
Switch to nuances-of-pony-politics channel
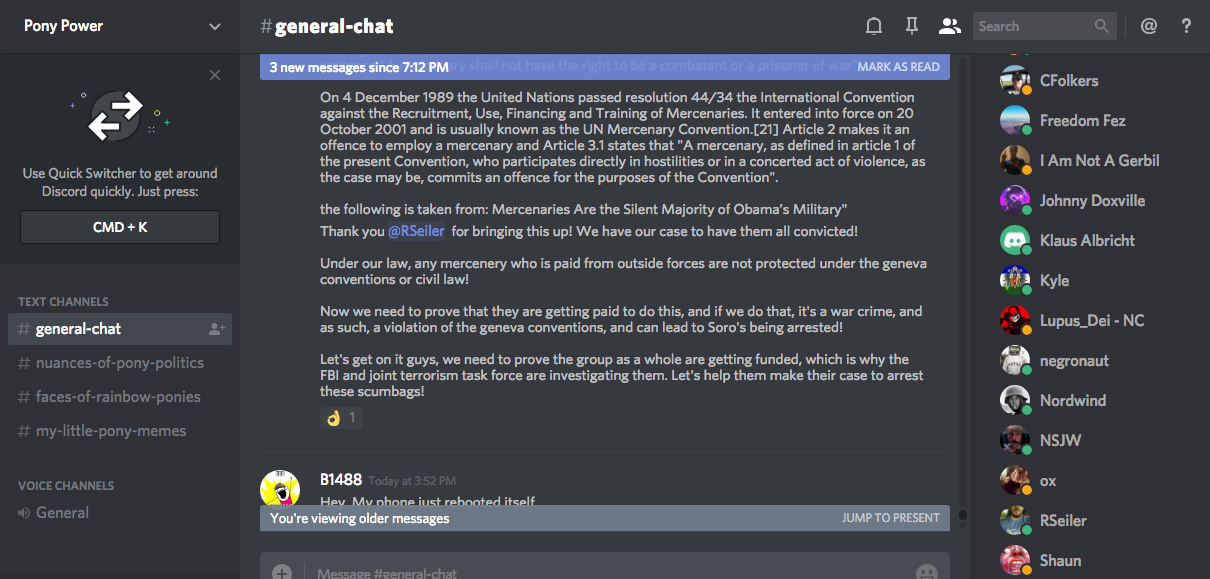pos(119,363)
